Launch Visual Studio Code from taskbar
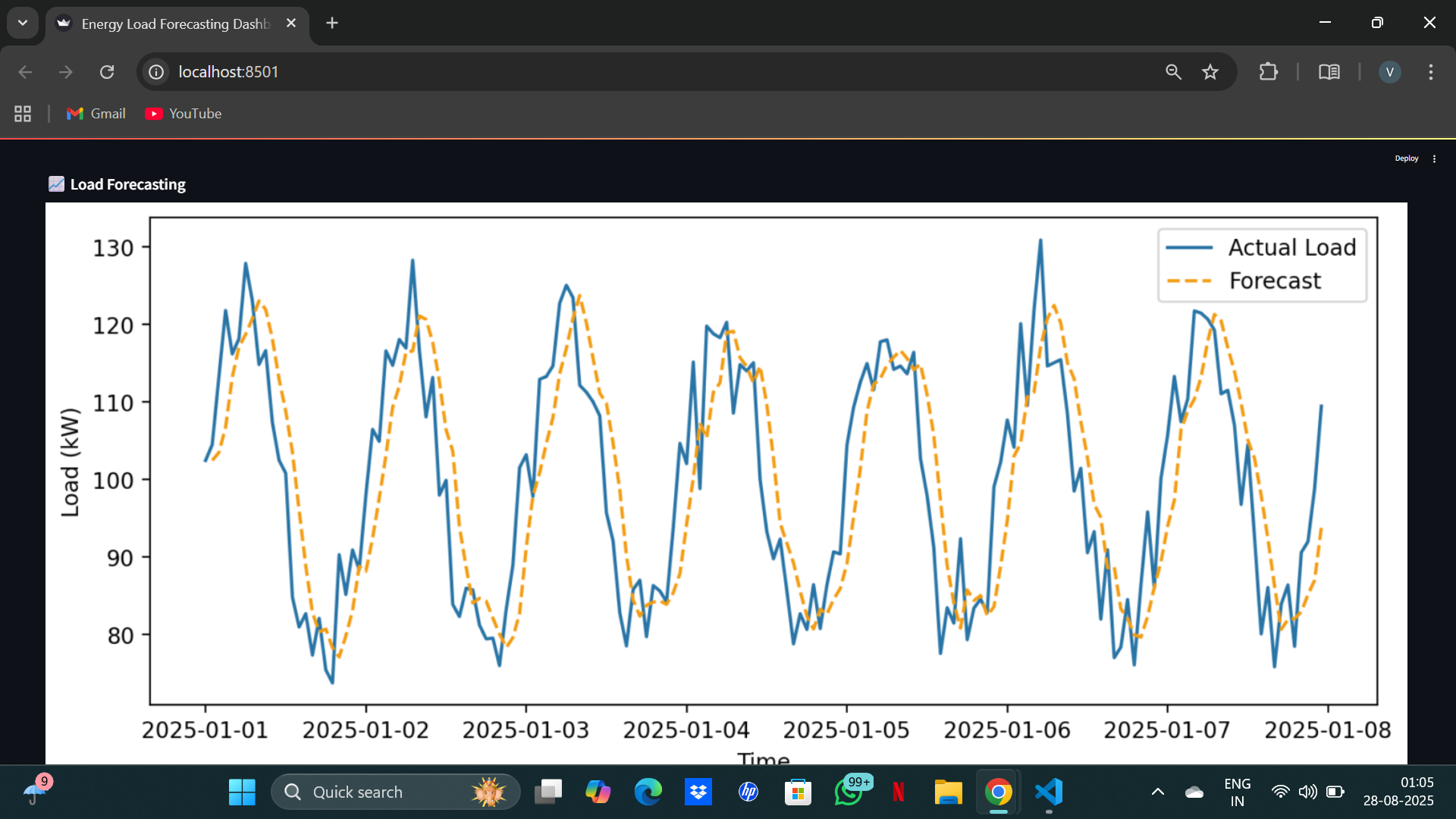The width and height of the screenshot is (1456, 819). [1049, 792]
